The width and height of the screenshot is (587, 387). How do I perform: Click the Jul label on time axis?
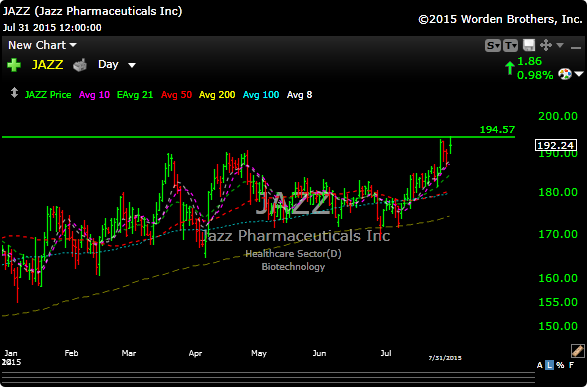(386, 353)
